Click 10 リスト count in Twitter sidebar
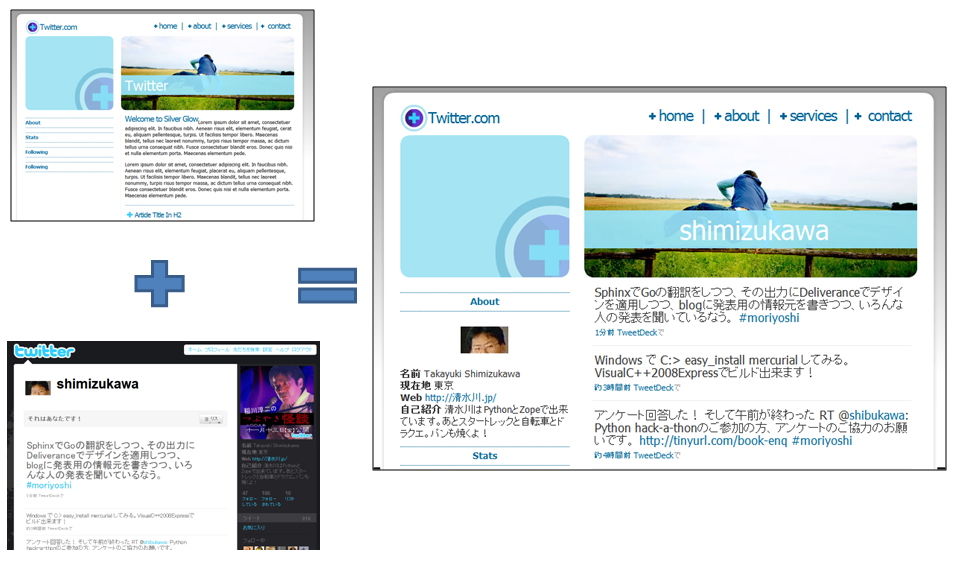Viewport: 954px width, 571px height. (290, 496)
